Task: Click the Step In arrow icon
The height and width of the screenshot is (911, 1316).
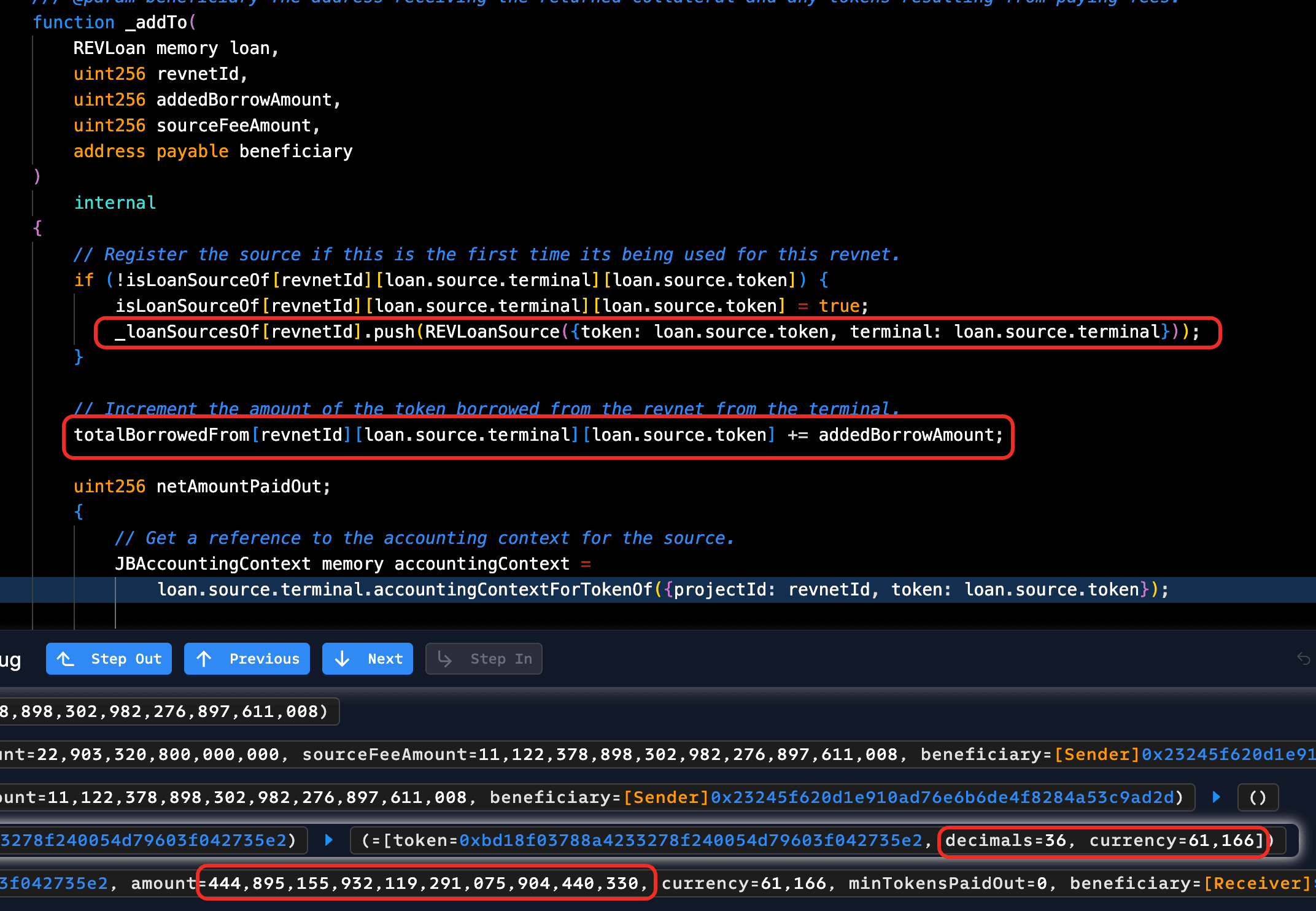Action: pyautogui.click(x=445, y=659)
